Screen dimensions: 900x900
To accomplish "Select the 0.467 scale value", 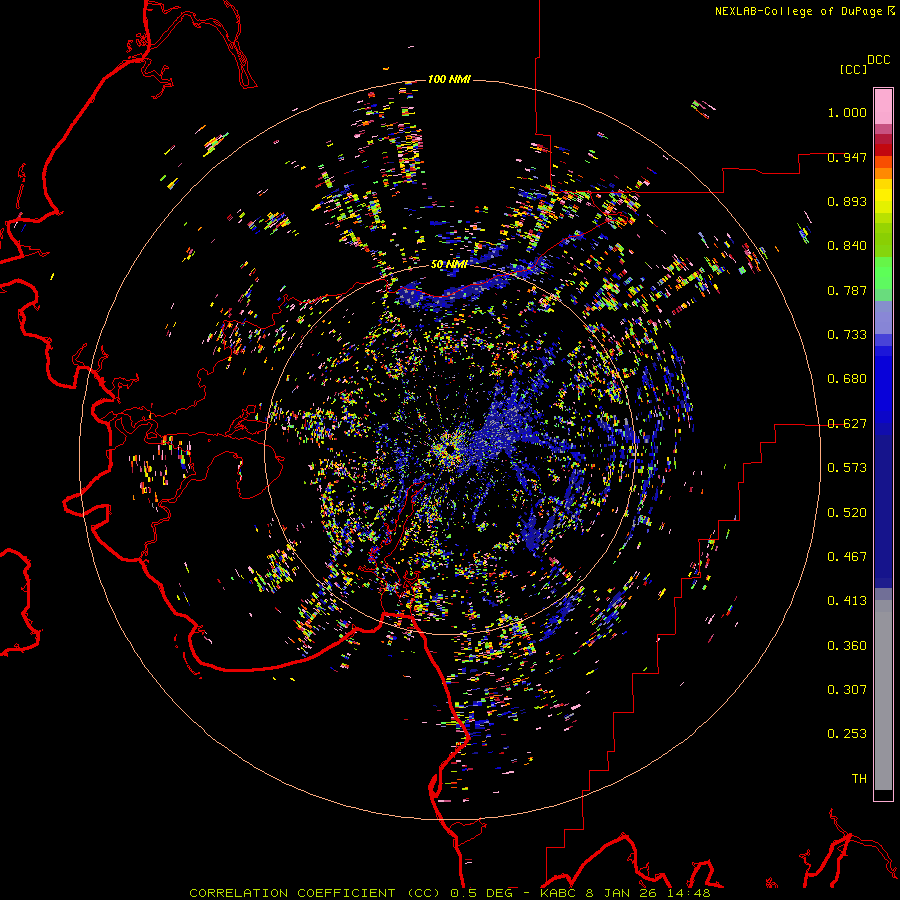I will 847,557.
